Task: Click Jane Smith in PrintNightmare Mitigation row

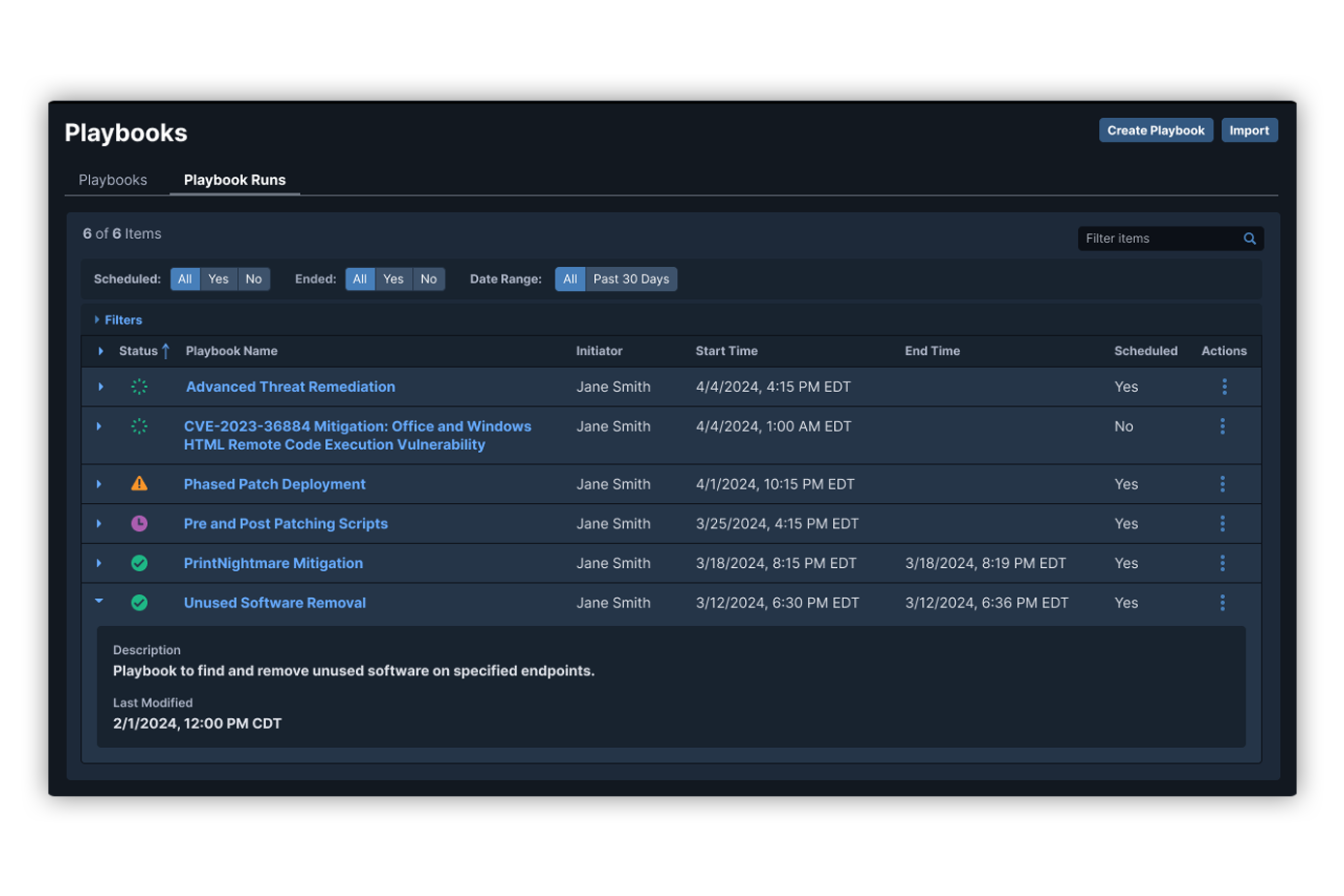Action: point(613,563)
